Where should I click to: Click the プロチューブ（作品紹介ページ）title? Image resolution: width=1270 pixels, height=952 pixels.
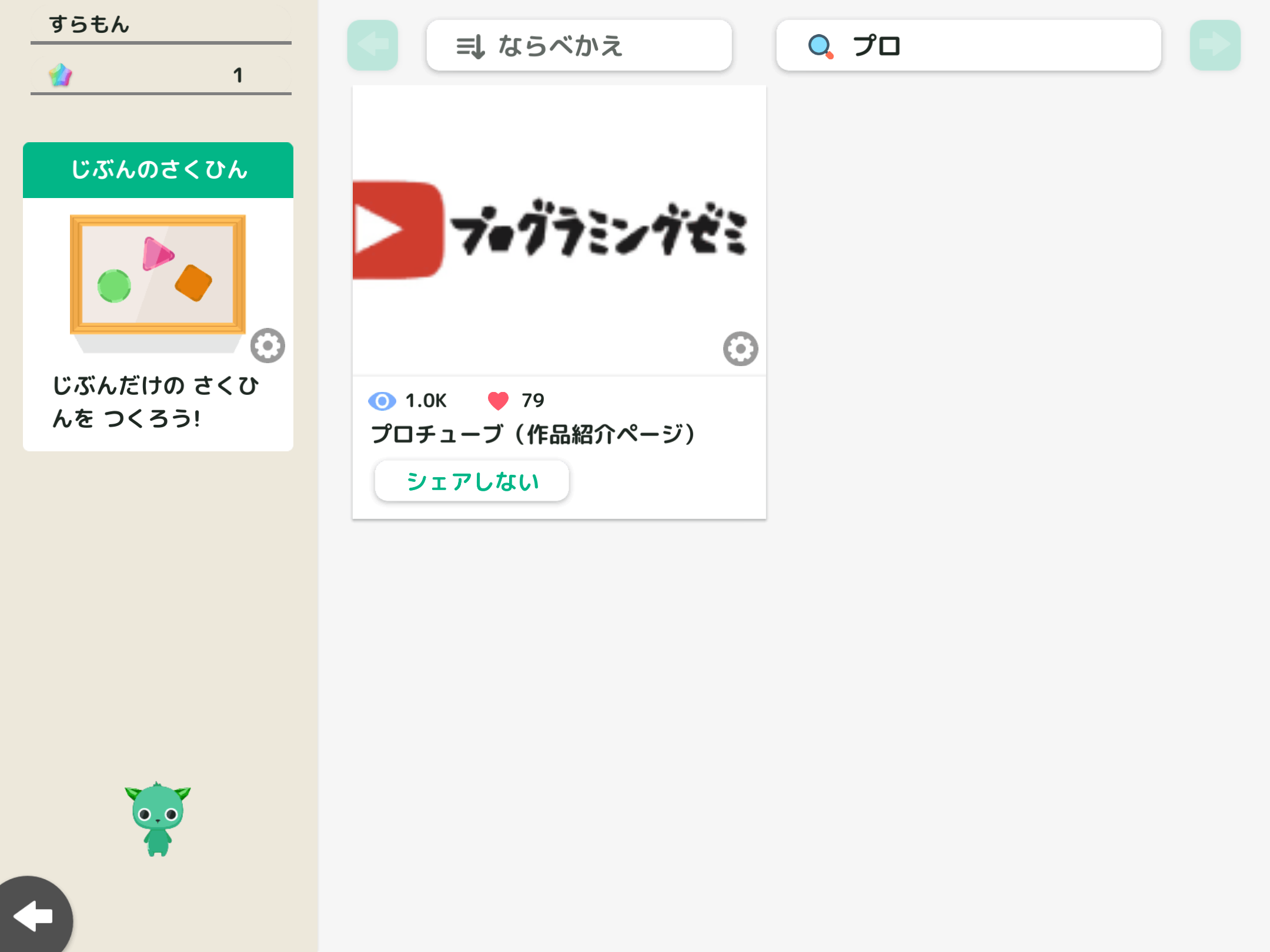(x=533, y=434)
